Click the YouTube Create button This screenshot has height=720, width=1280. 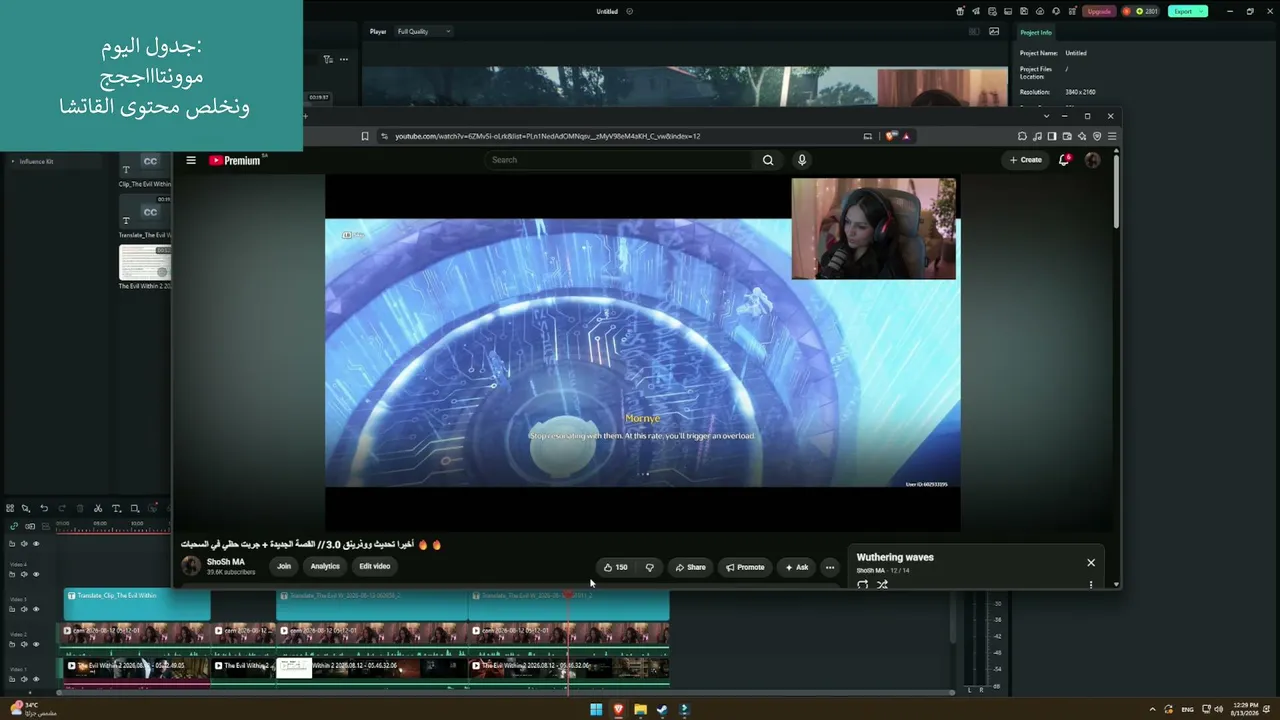pyautogui.click(x=1026, y=160)
